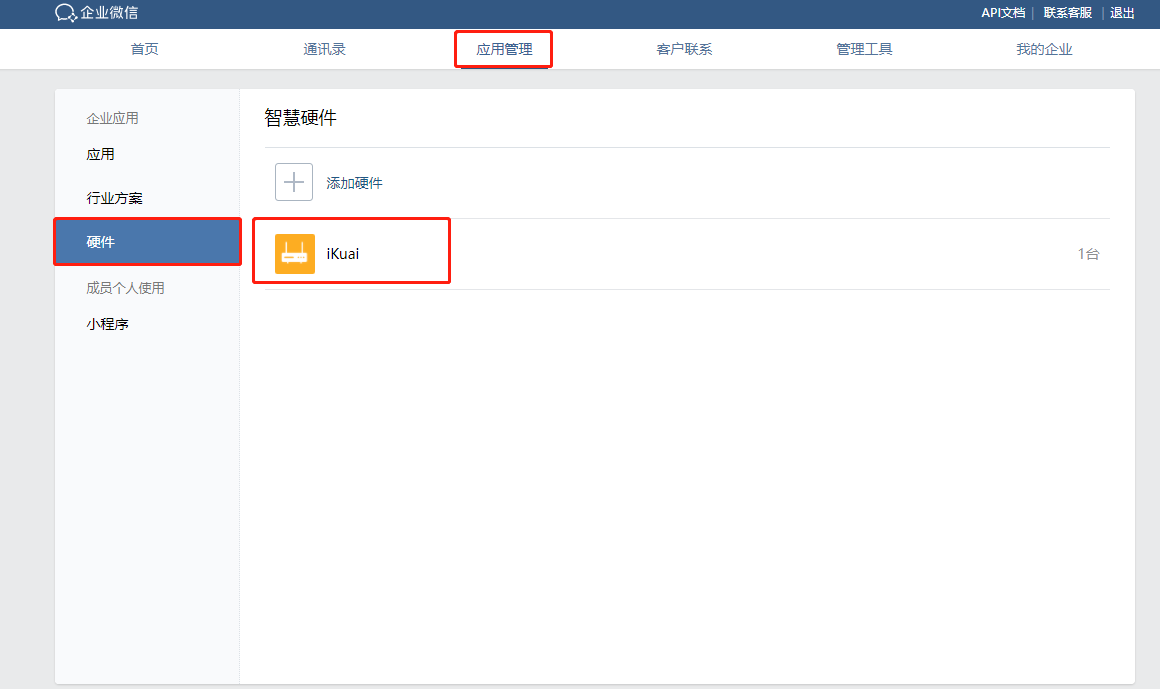Click the 企业微信 brand text
The height and width of the screenshot is (689, 1160).
[109, 13]
